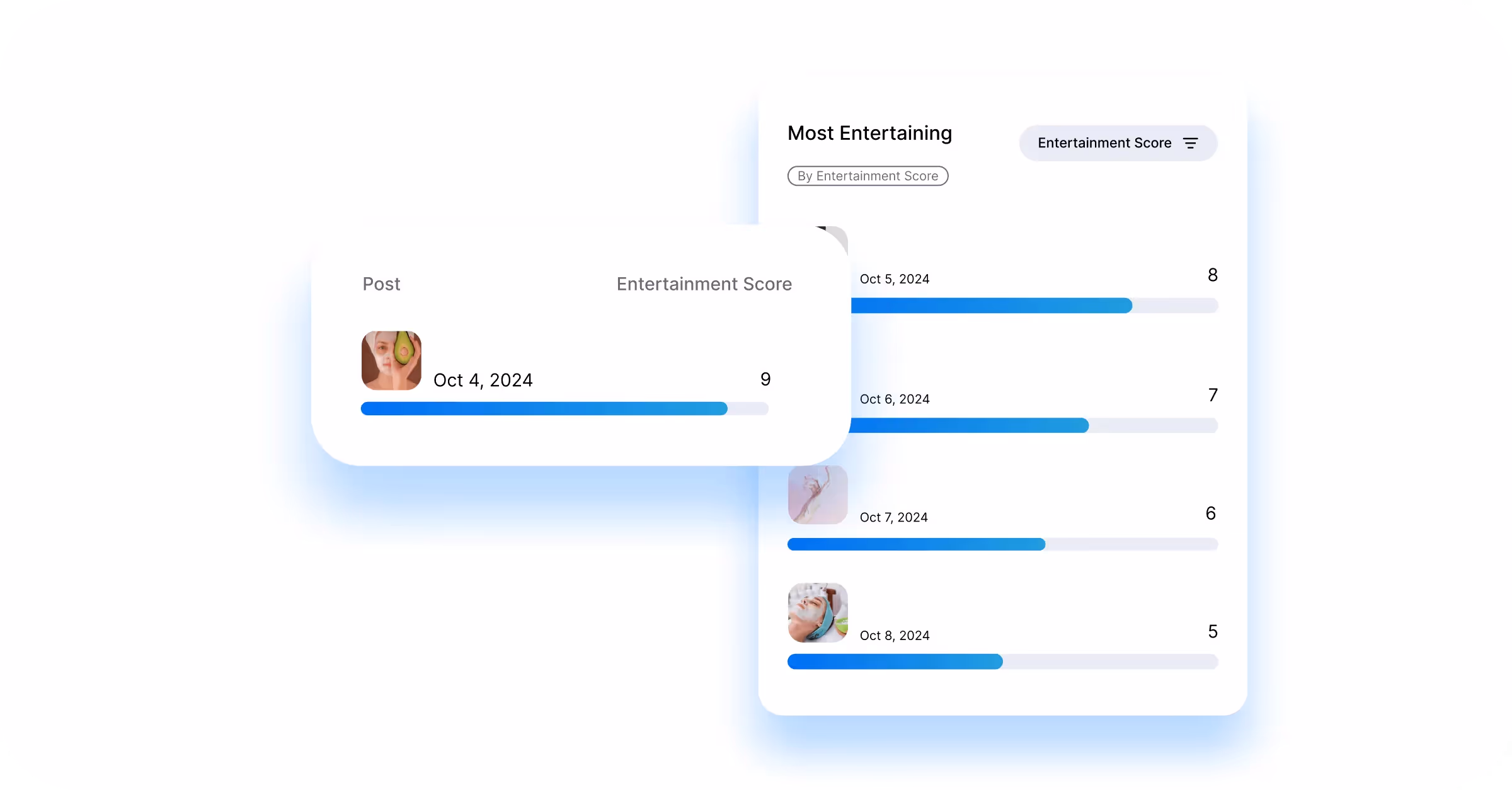Image resolution: width=1512 pixels, height=790 pixels.
Task: Click the score 5 beside Oct 8
Action: coord(1212,631)
